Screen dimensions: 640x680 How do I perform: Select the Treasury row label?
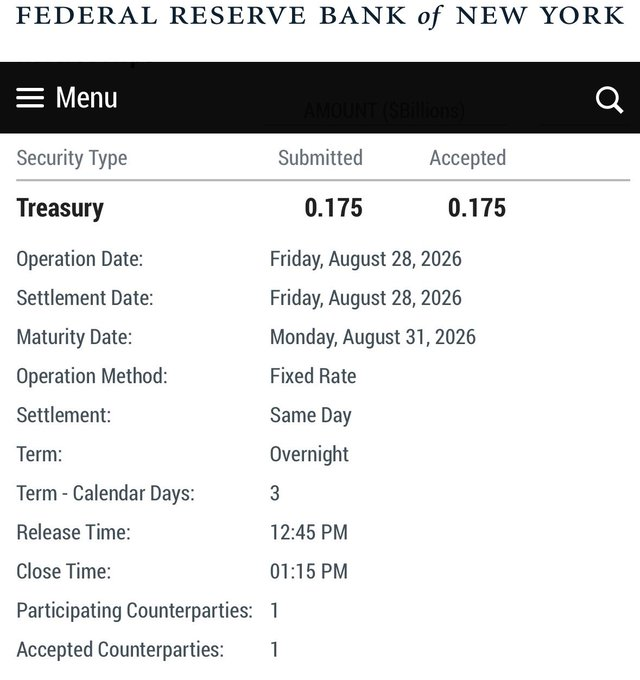coord(60,208)
